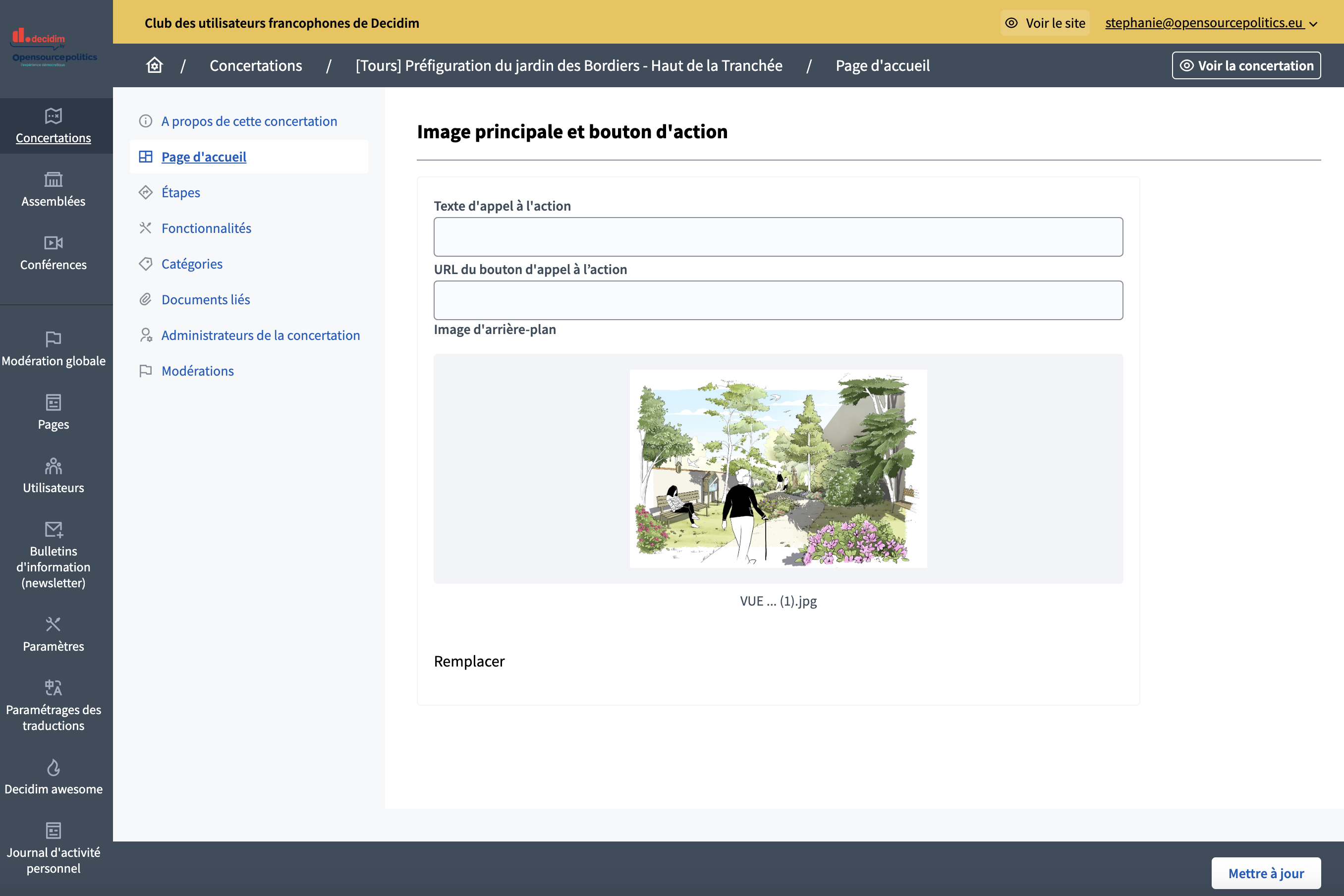Open the Modération globale flag icon
The height and width of the screenshot is (896, 1344).
53,339
